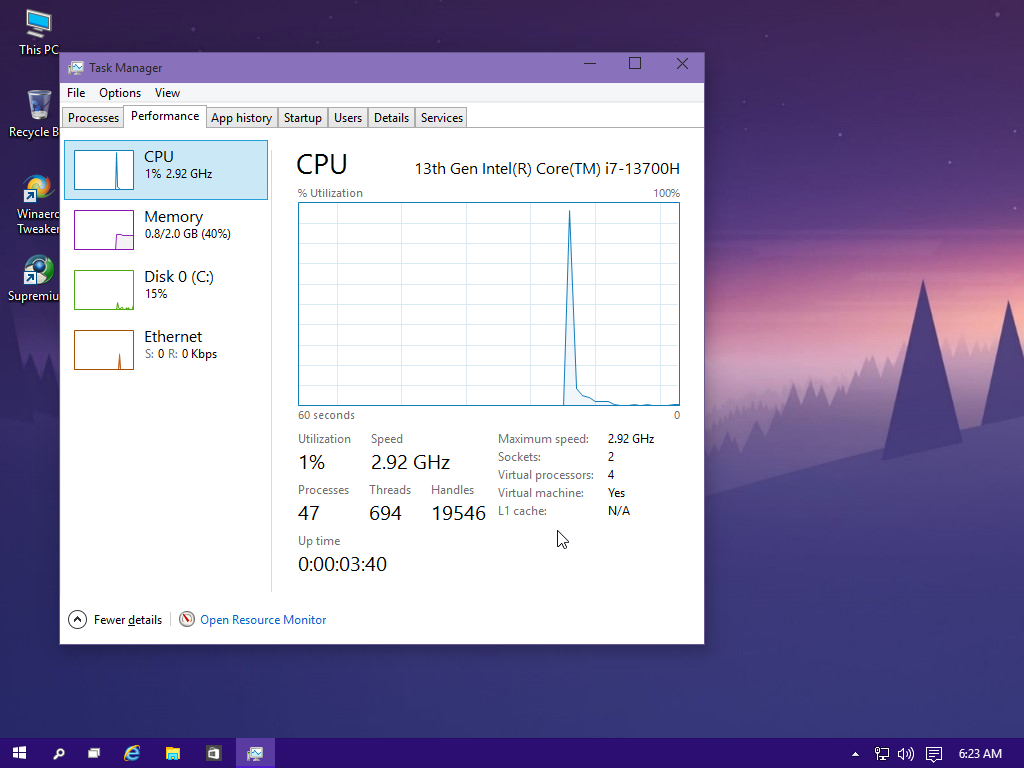
Task: Launch File Explorer from the taskbar
Action: 172,753
